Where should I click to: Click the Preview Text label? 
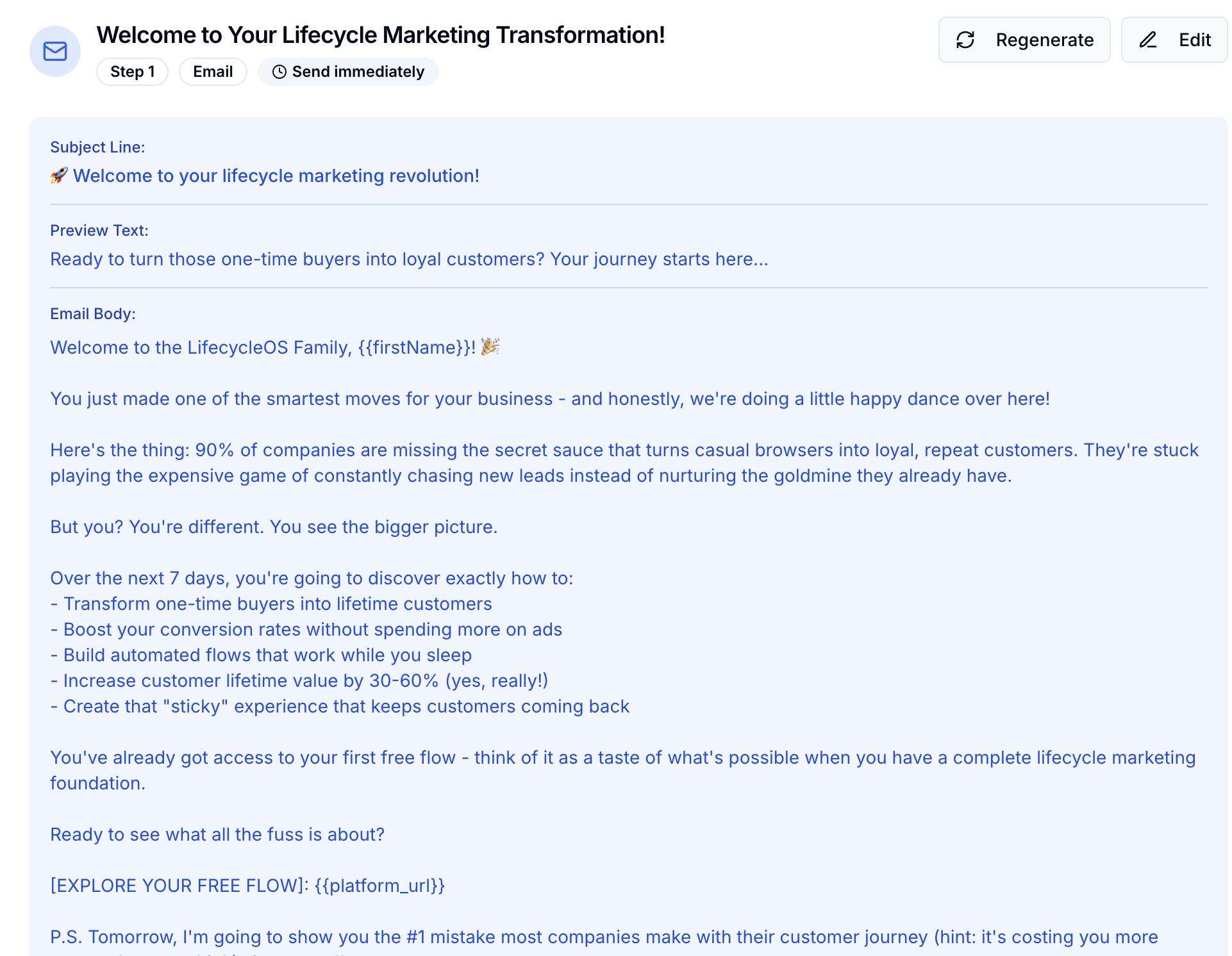[99, 231]
